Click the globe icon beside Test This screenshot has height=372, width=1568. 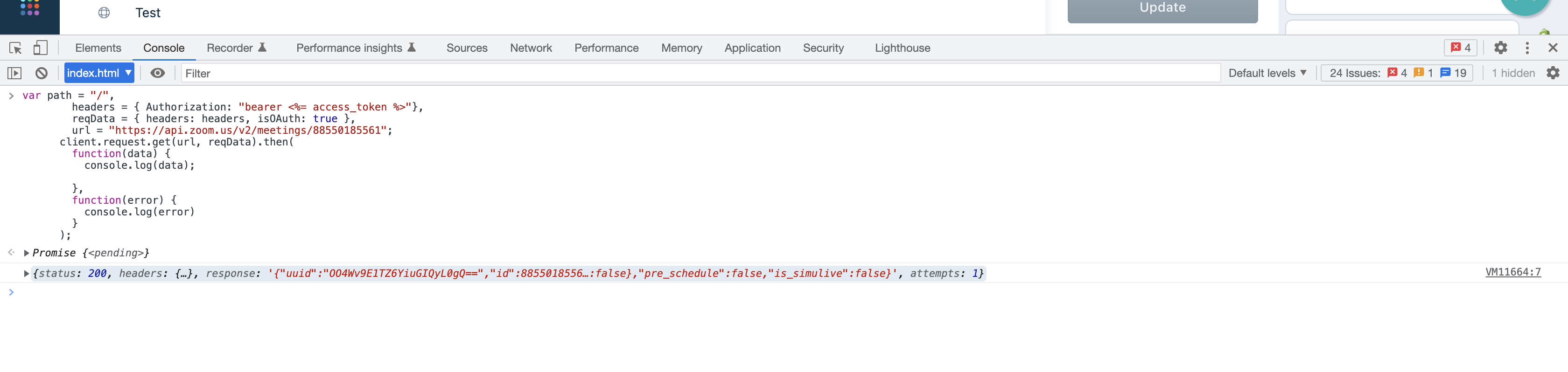click(x=104, y=13)
